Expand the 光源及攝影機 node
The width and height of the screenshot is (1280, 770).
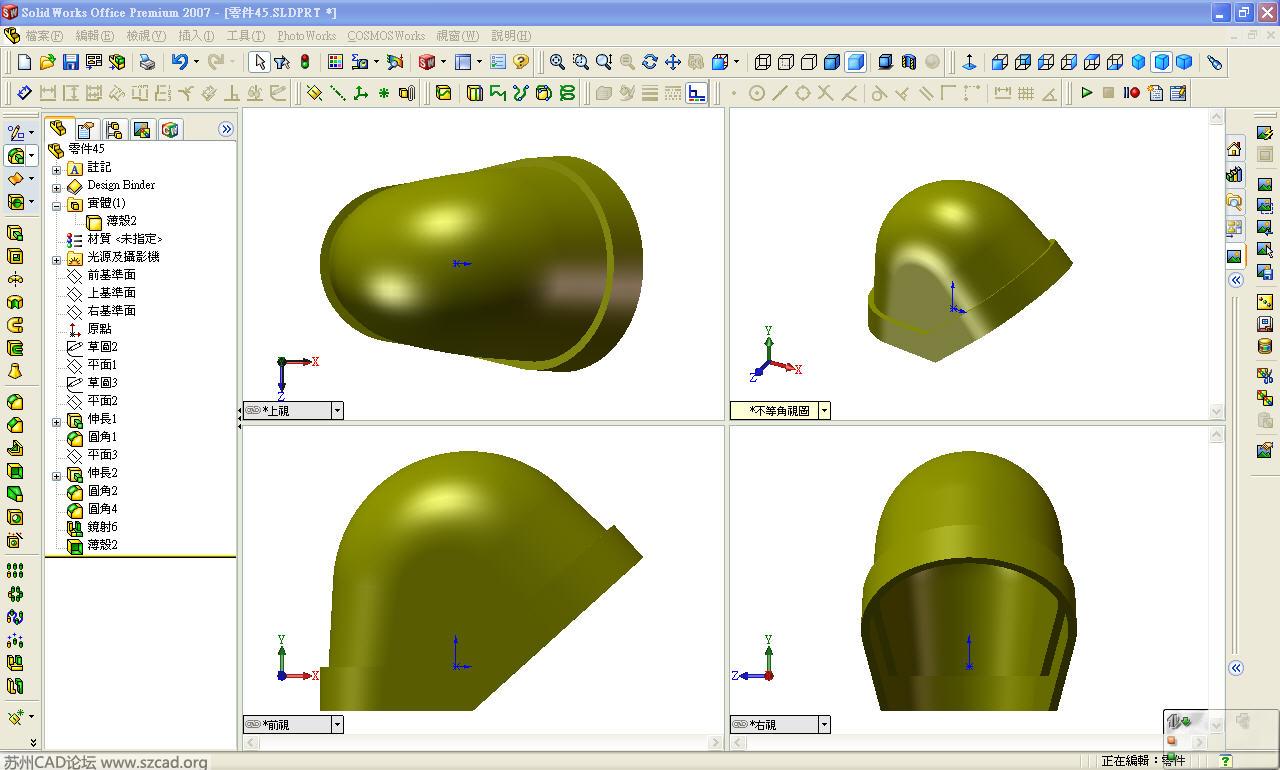[57, 259]
